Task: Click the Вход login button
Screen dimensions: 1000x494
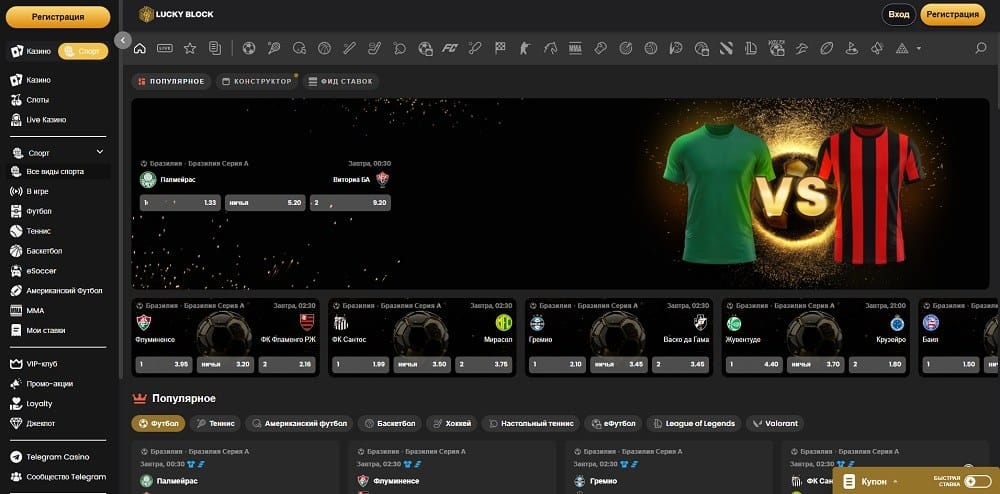Action: click(899, 15)
